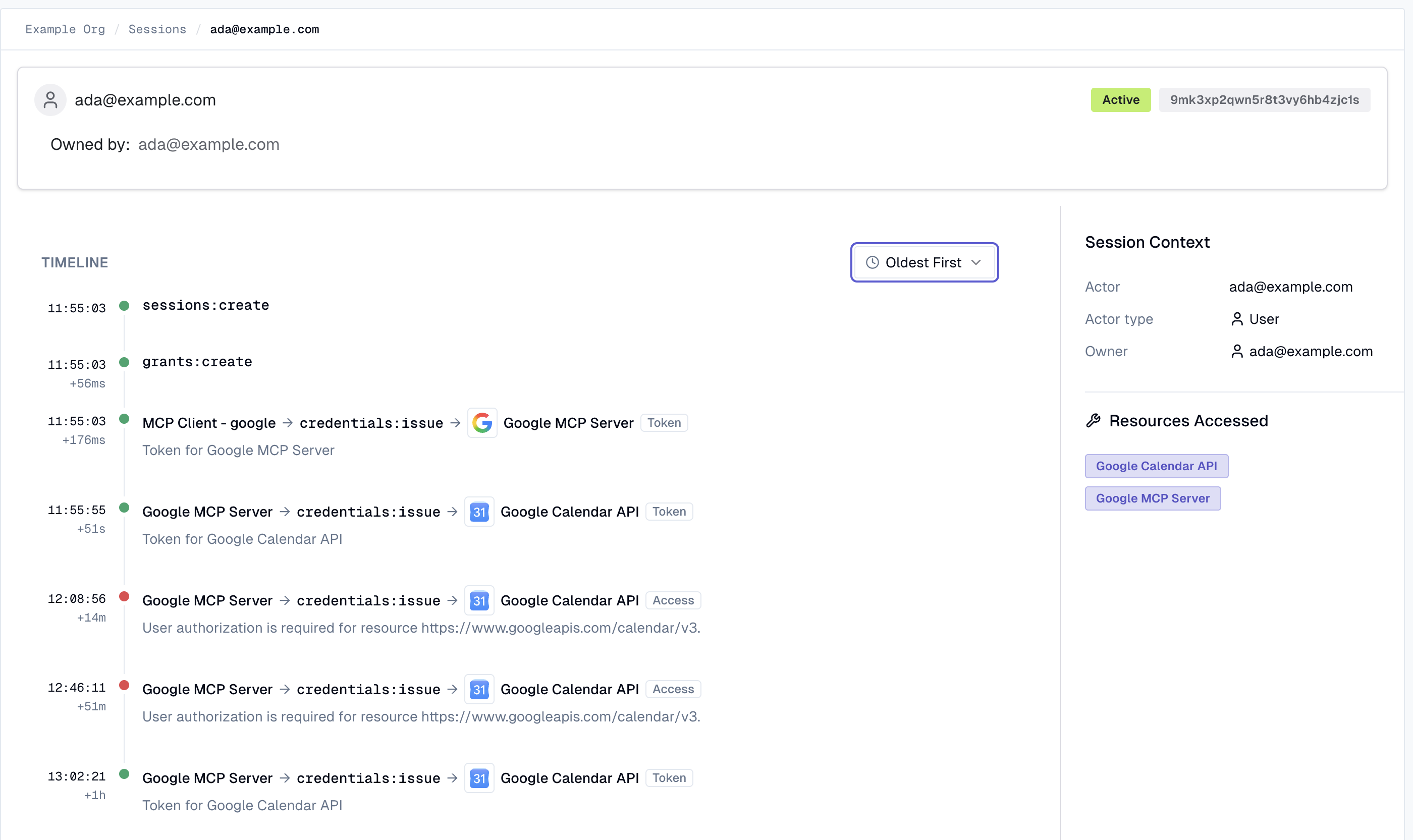This screenshot has height=840, width=1413.
Task: Click the green marker at 11:55:03 +176ms event
Action: [x=125, y=419]
